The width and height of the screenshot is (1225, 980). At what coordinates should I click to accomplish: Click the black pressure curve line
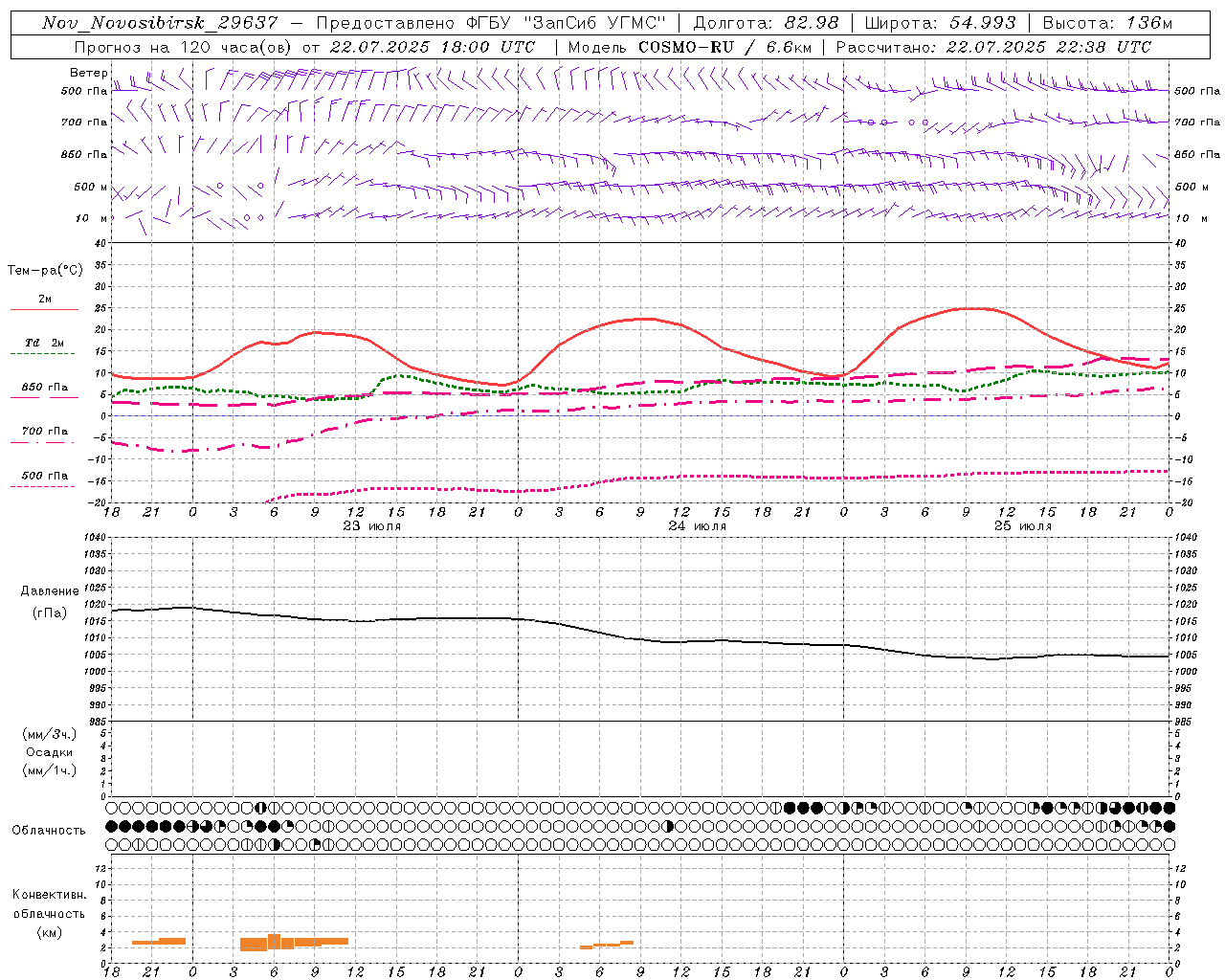[x=640, y=633]
